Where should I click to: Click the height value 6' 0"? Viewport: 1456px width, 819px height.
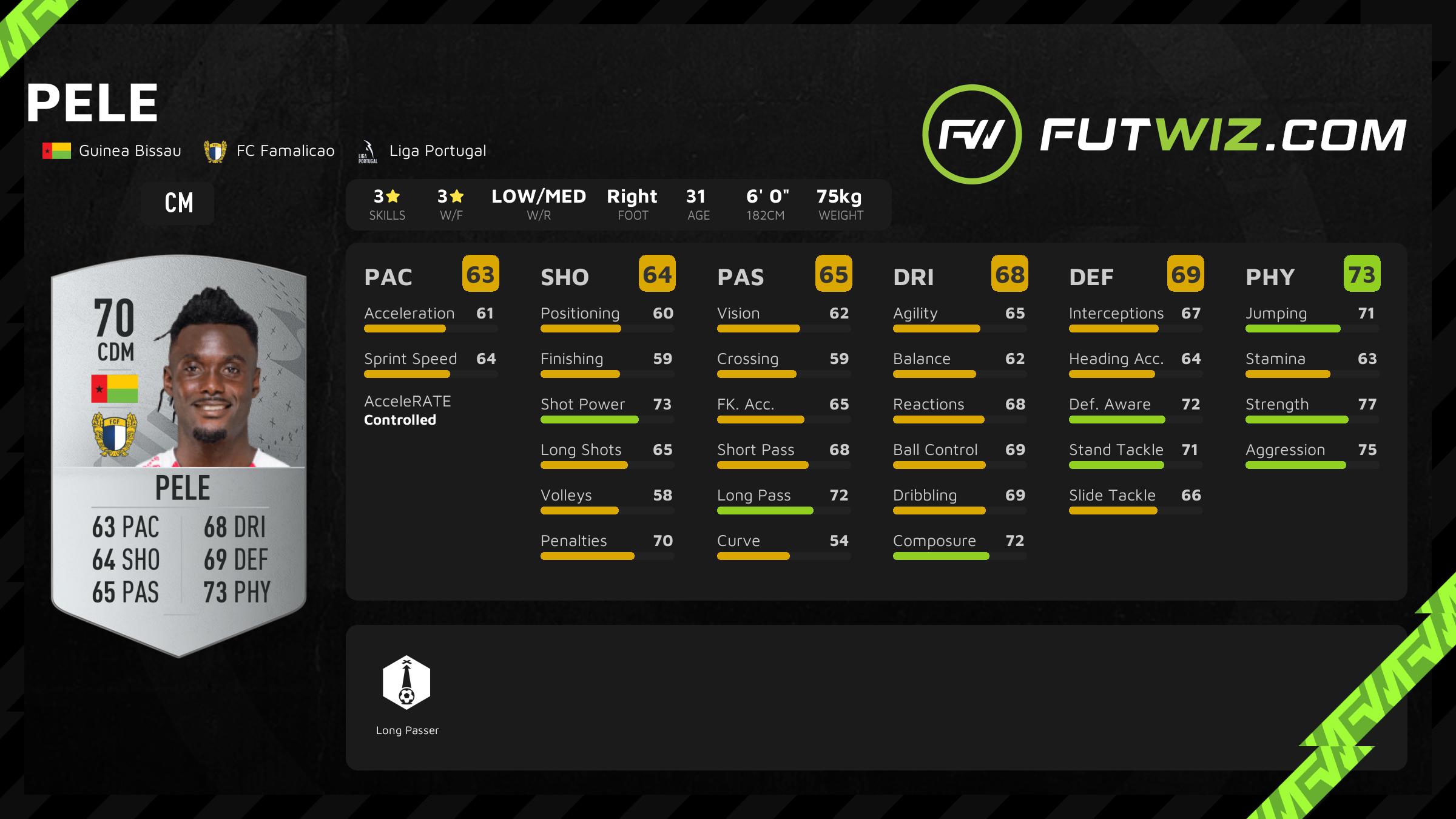click(x=767, y=197)
